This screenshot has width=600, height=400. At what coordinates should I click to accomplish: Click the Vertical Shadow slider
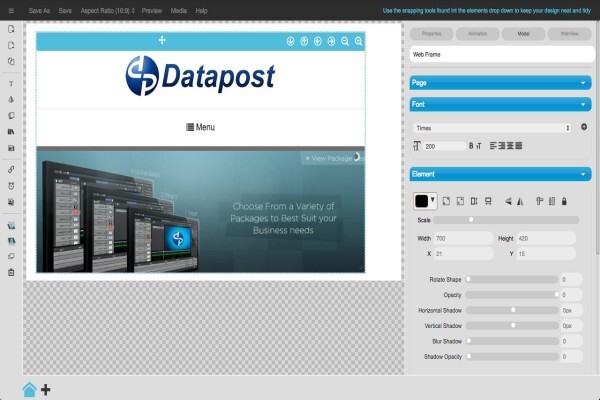pos(512,325)
